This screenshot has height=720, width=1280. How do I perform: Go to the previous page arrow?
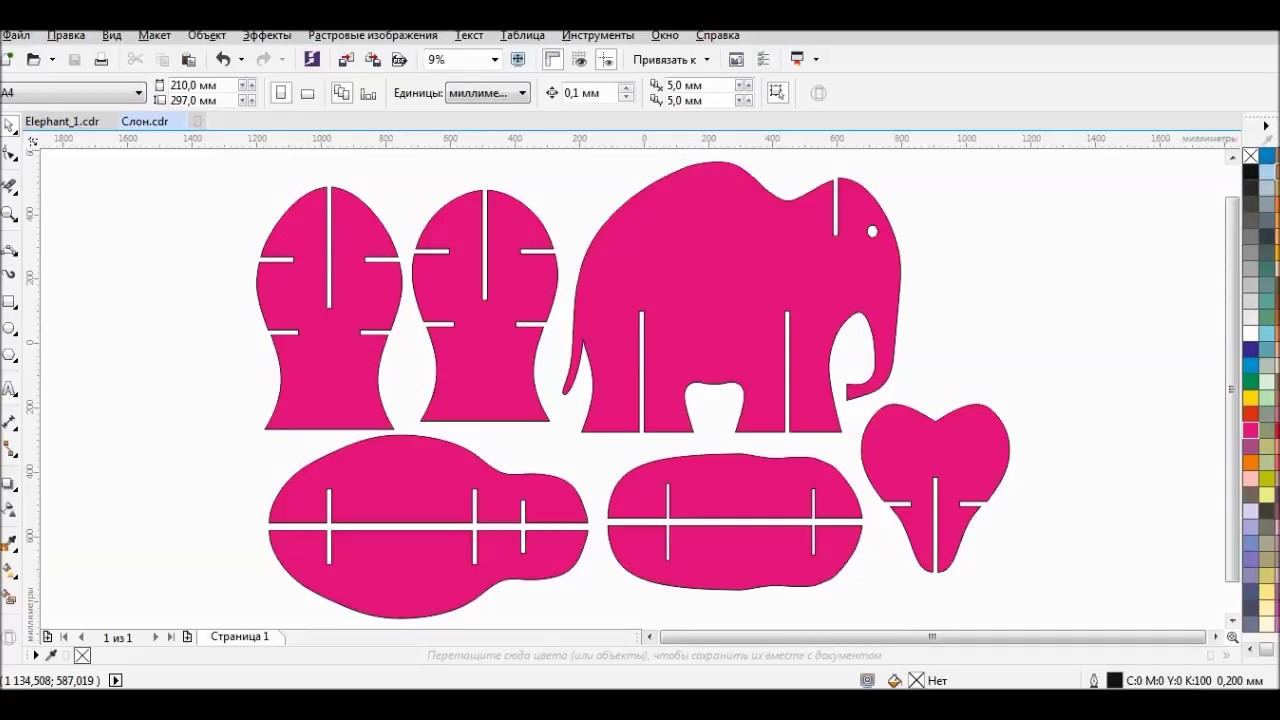(x=81, y=637)
